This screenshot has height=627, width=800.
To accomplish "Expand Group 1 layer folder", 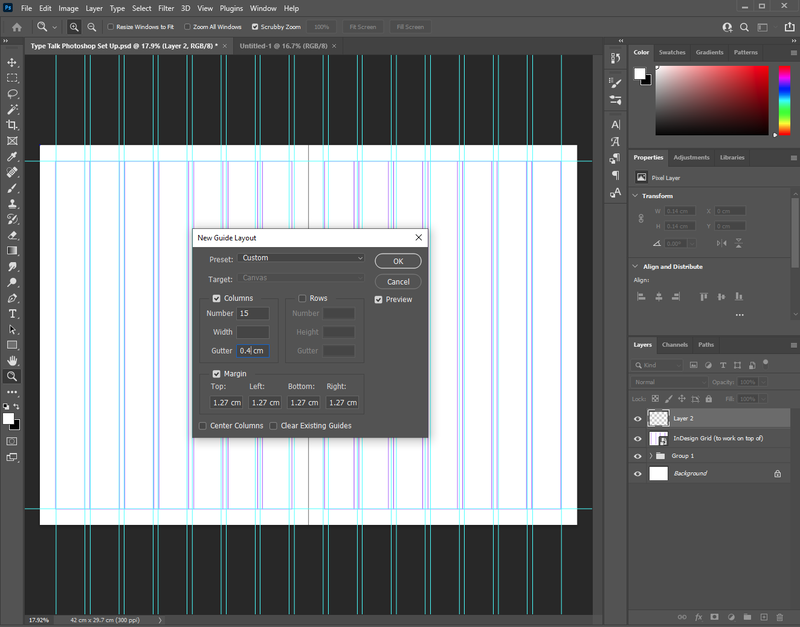I will tap(651, 456).
